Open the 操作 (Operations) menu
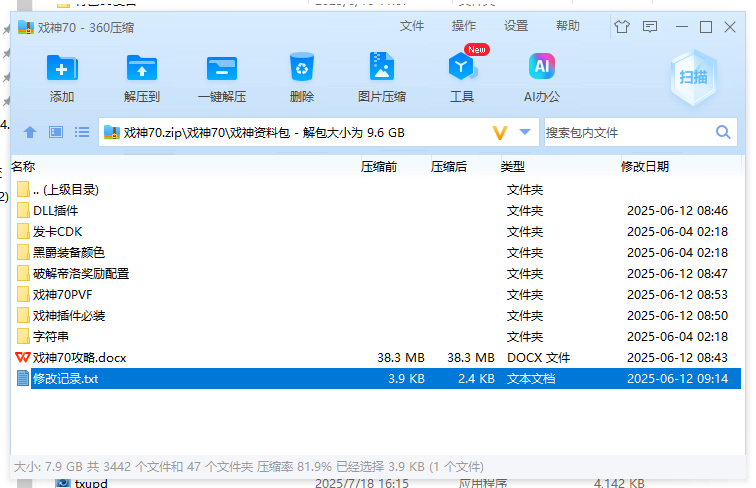 [x=463, y=26]
